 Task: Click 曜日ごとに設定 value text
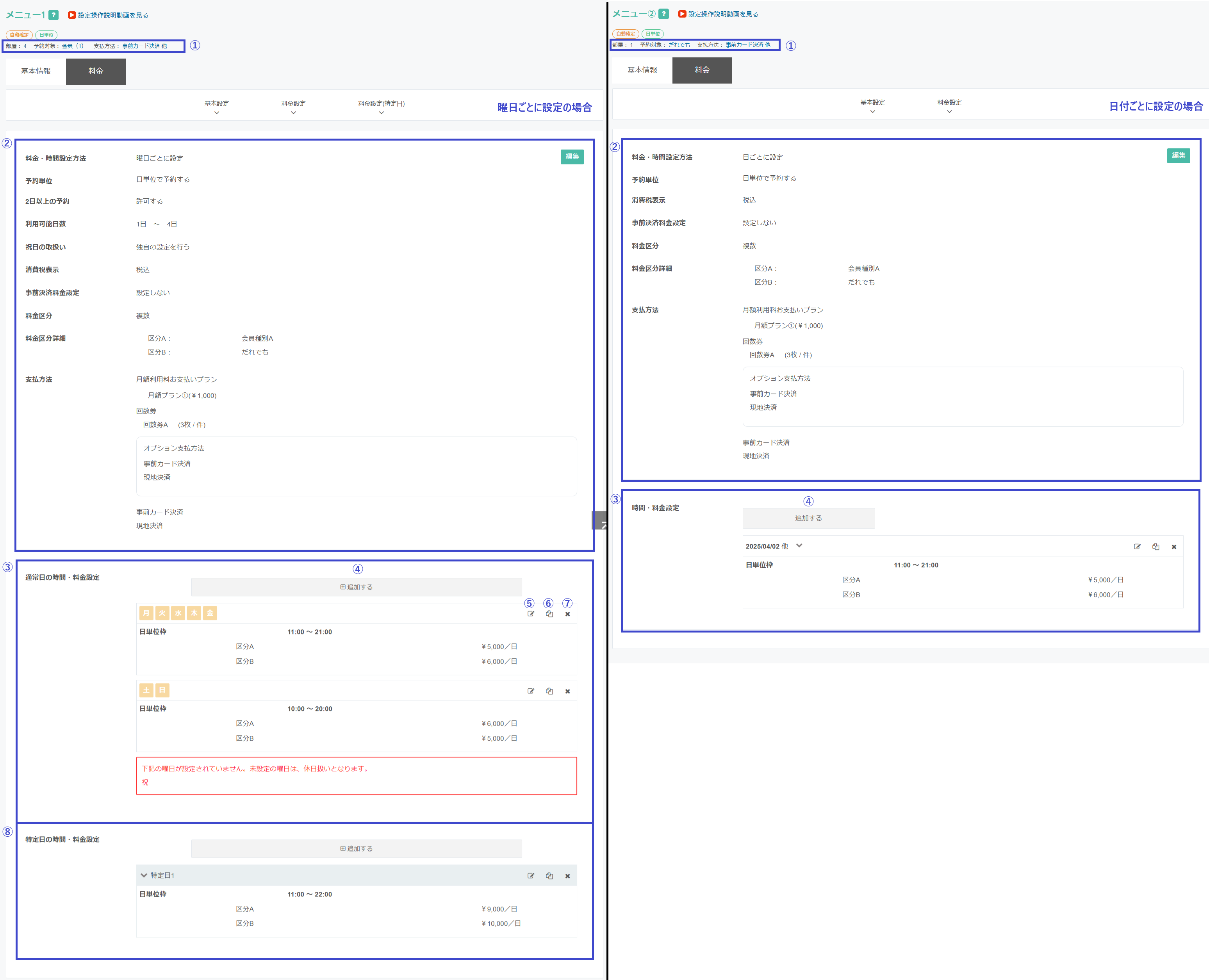[x=160, y=159]
